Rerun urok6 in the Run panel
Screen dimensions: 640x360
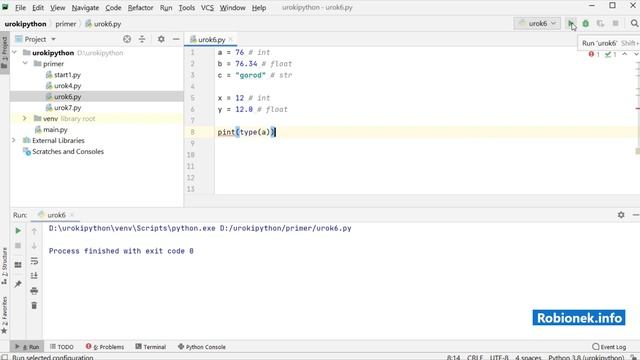tap(18, 231)
